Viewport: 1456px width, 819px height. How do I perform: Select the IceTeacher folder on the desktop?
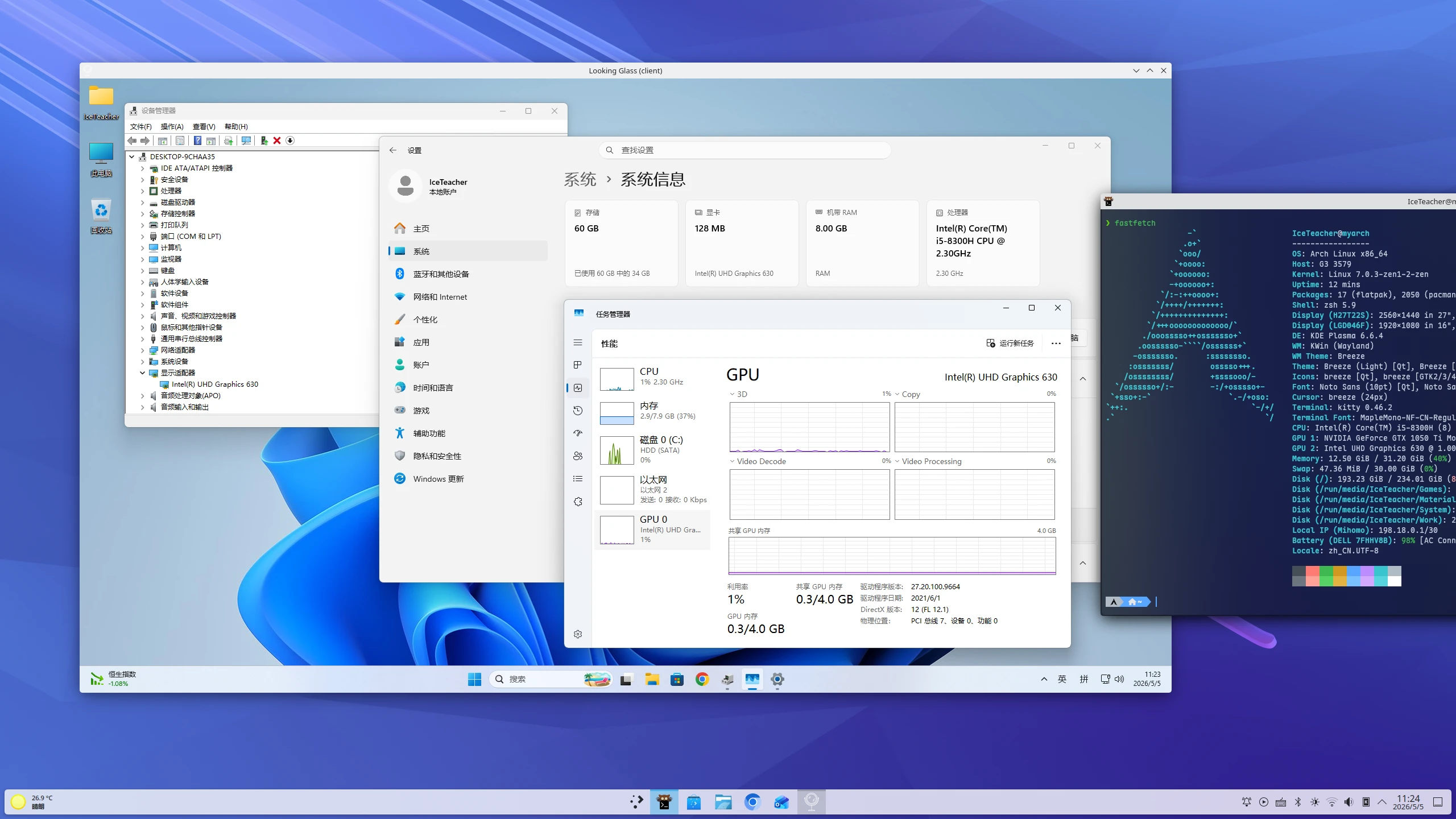click(x=101, y=102)
